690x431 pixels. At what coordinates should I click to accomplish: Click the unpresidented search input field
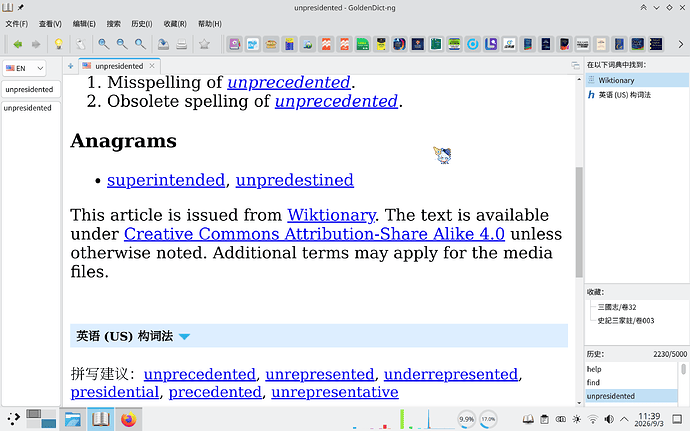pos(31,89)
